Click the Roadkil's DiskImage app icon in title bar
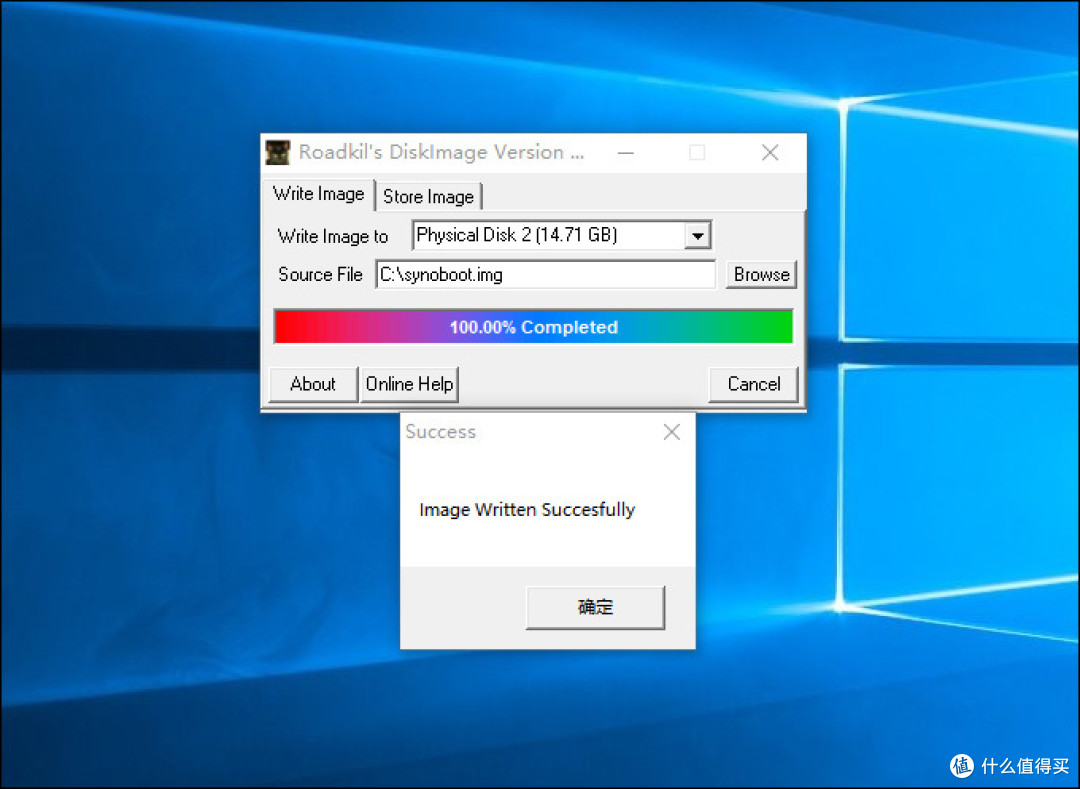Screen dimensions: 1080x789 click(x=278, y=152)
